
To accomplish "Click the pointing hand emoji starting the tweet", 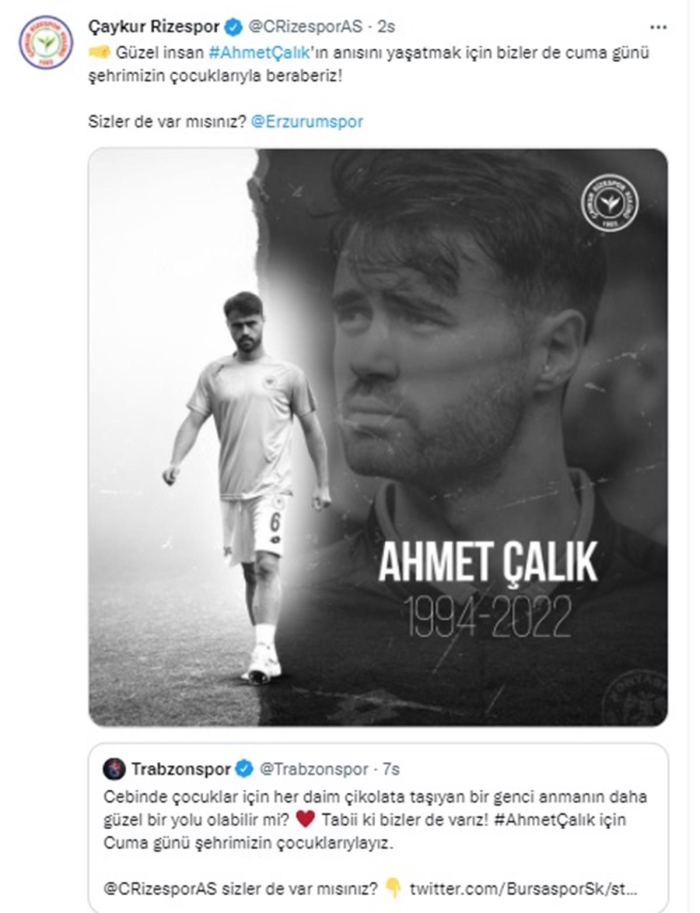I will click(x=101, y=51).
